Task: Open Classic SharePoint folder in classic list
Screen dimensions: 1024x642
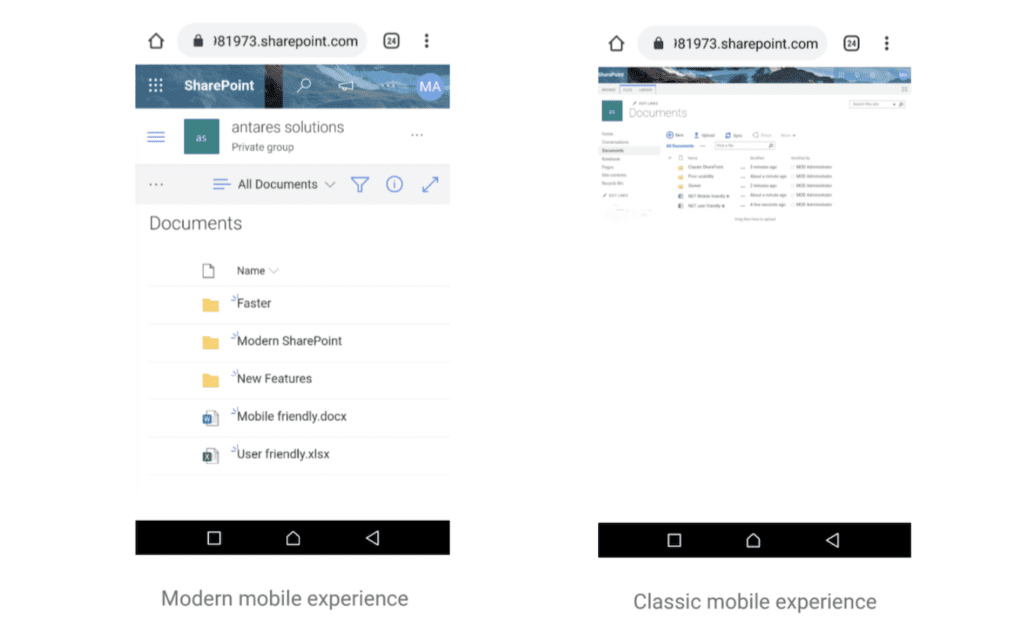Action: [705, 167]
